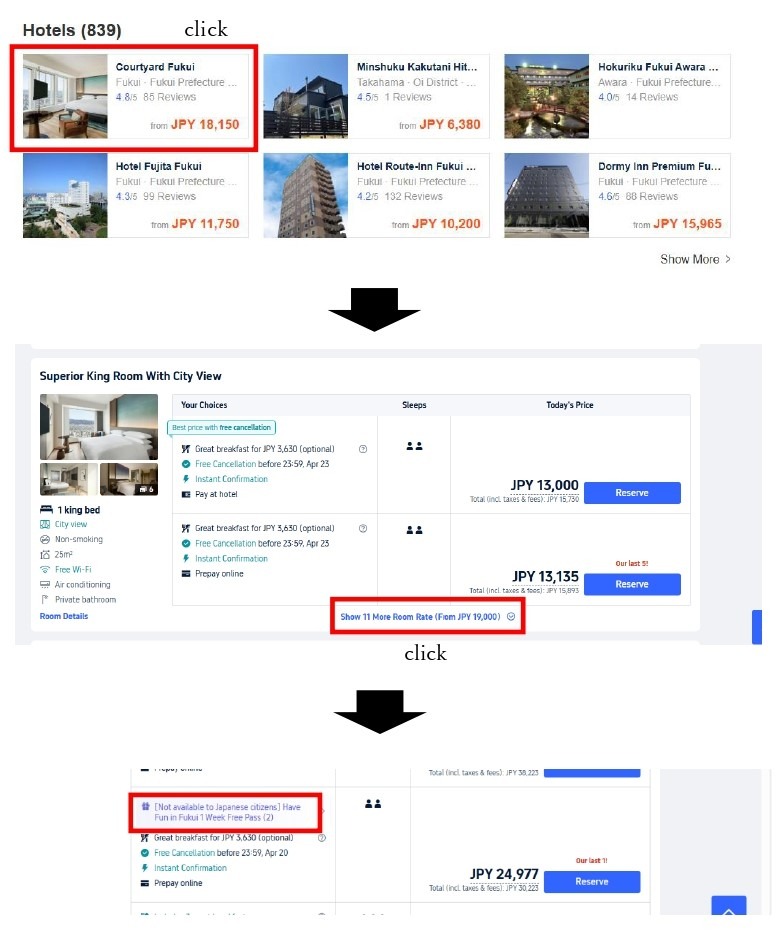Image resolution: width=782 pixels, height=935 pixels.
Task: Click the JPY 11,750 price text
Action: (x=206, y=224)
